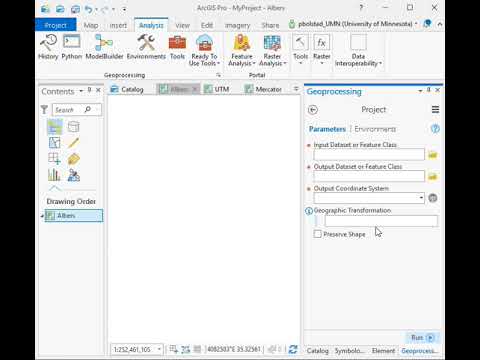Image resolution: width=480 pixels, height=360 pixels.
Task: Open the map scale dropdown
Action: (159, 349)
